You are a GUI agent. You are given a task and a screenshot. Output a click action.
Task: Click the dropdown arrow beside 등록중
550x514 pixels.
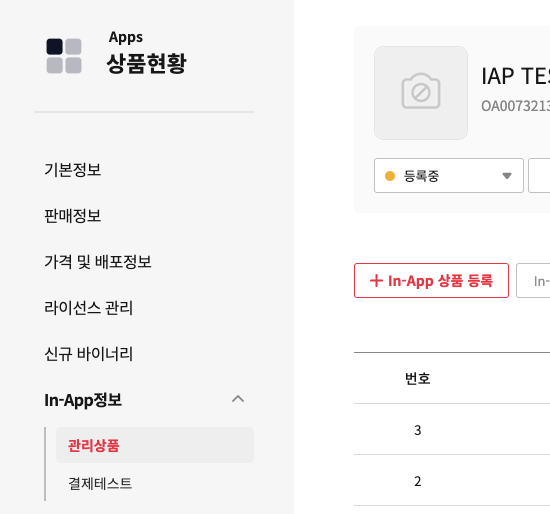[507, 176]
